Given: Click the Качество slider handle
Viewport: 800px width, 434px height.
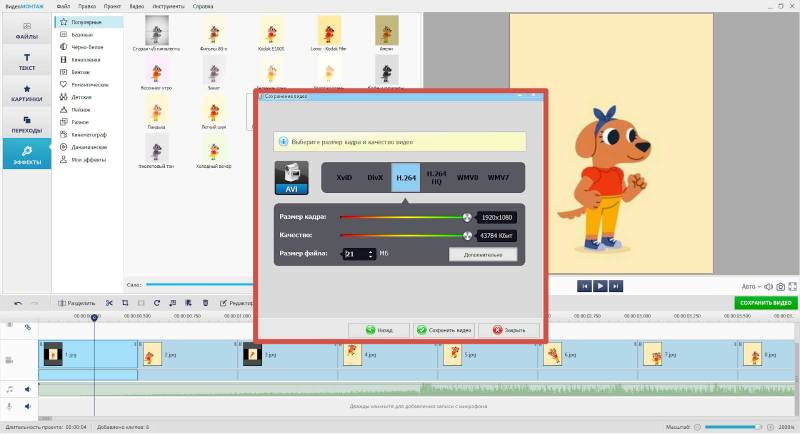Looking at the screenshot, I should [x=467, y=235].
